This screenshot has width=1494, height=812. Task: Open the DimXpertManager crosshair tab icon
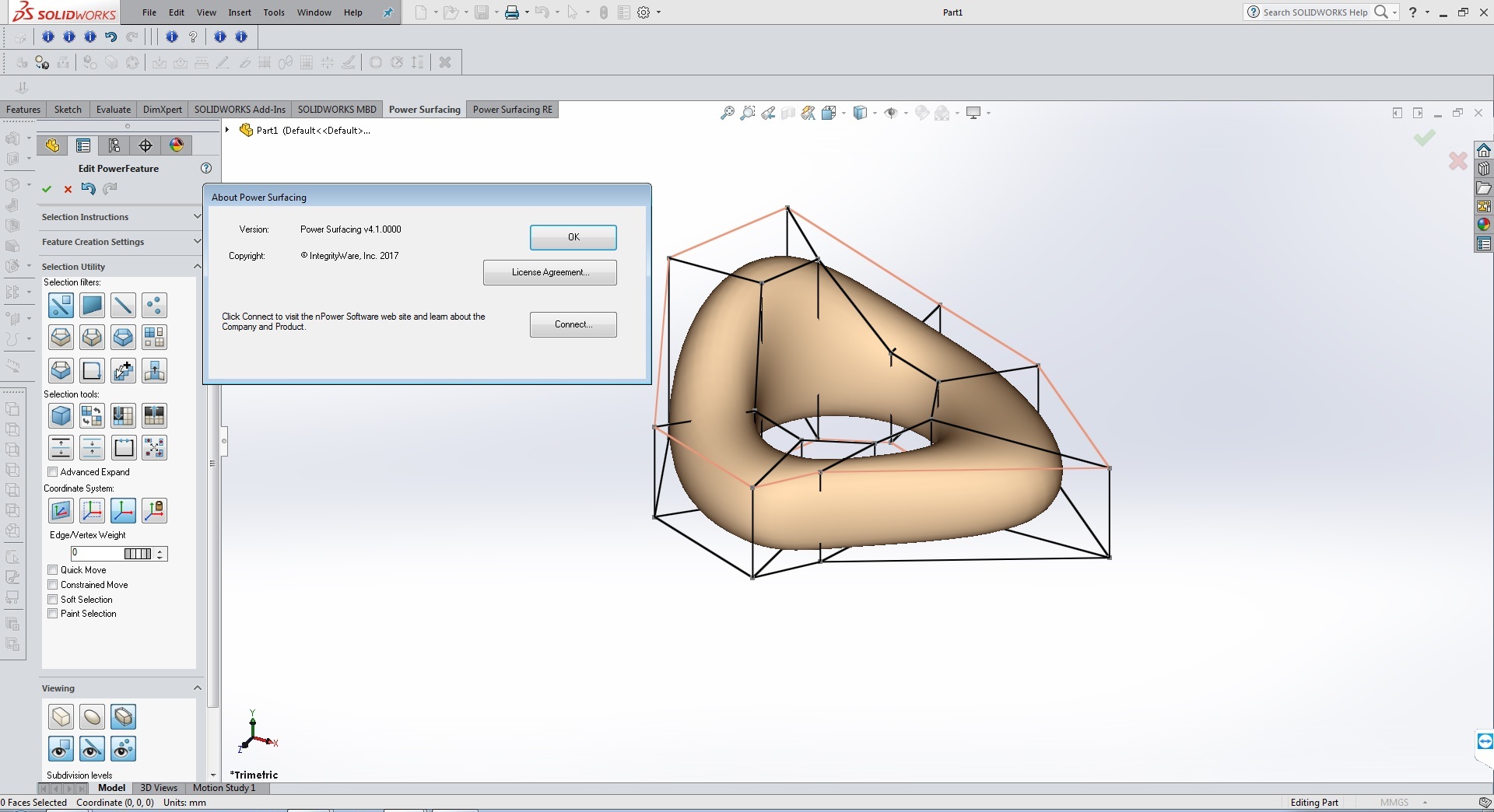coord(146,145)
